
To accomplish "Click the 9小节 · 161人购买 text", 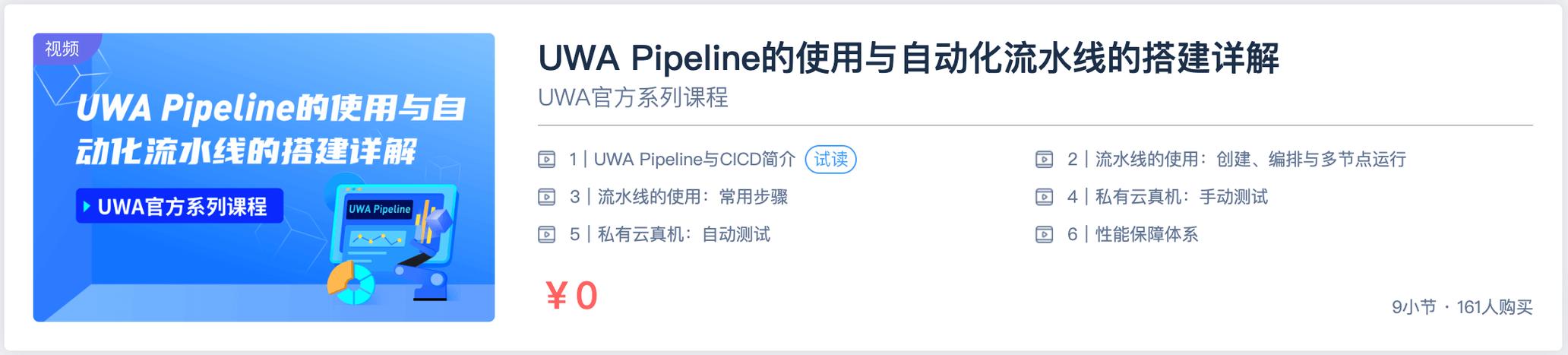I will pyautogui.click(x=1462, y=307).
